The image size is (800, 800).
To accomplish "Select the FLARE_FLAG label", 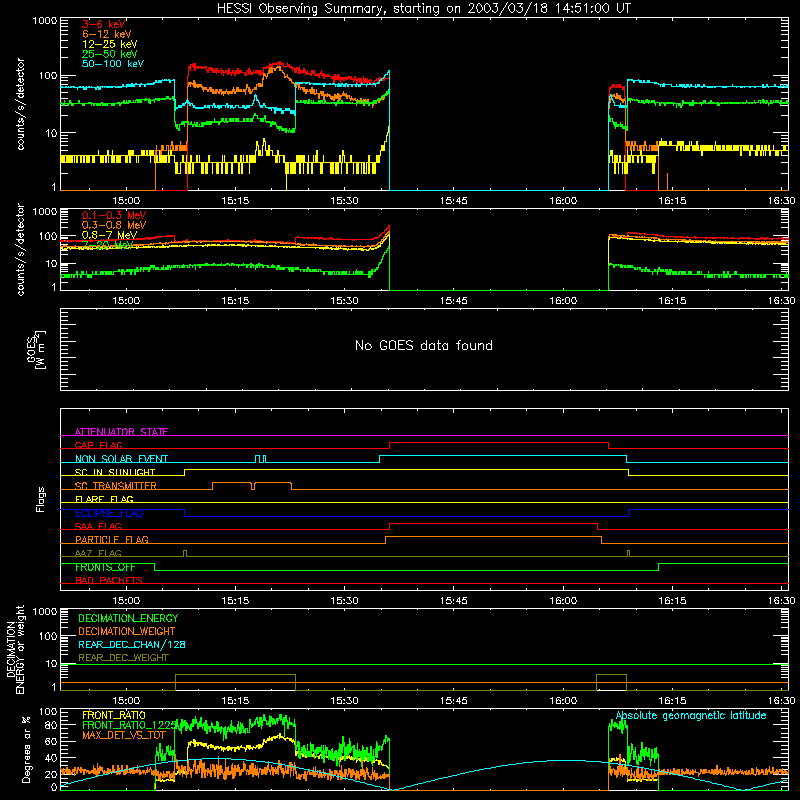I will click(104, 499).
